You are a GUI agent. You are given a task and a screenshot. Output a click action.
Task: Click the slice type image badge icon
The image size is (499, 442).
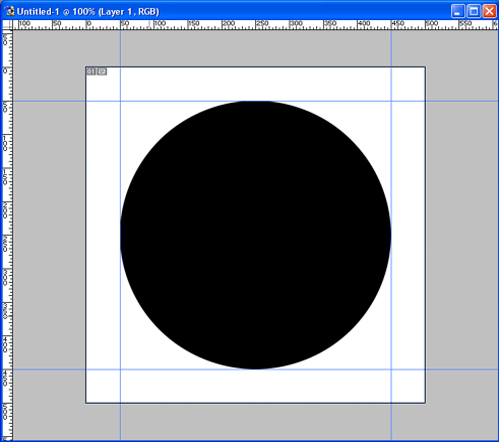pos(102,71)
